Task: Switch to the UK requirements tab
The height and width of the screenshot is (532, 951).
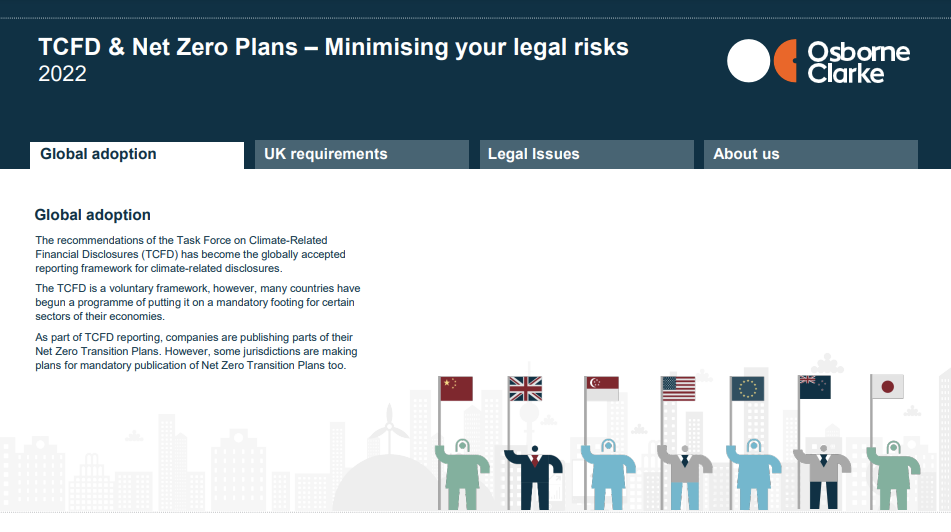Action: coord(361,155)
